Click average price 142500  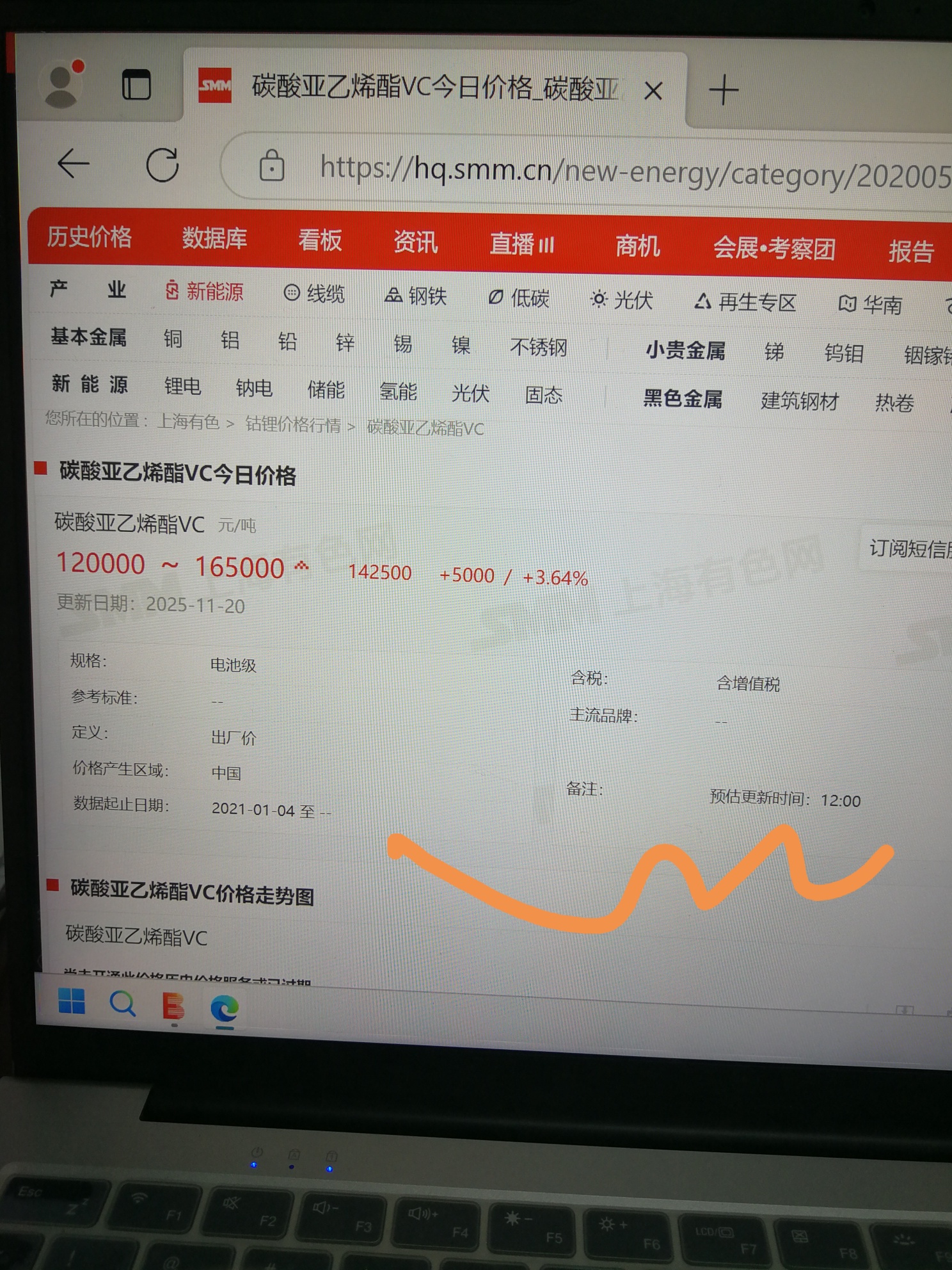coord(379,572)
